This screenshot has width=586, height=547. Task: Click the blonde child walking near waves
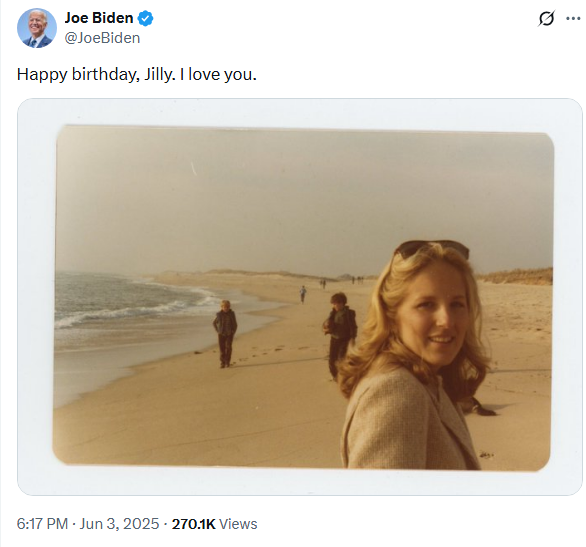tap(225, 334)
